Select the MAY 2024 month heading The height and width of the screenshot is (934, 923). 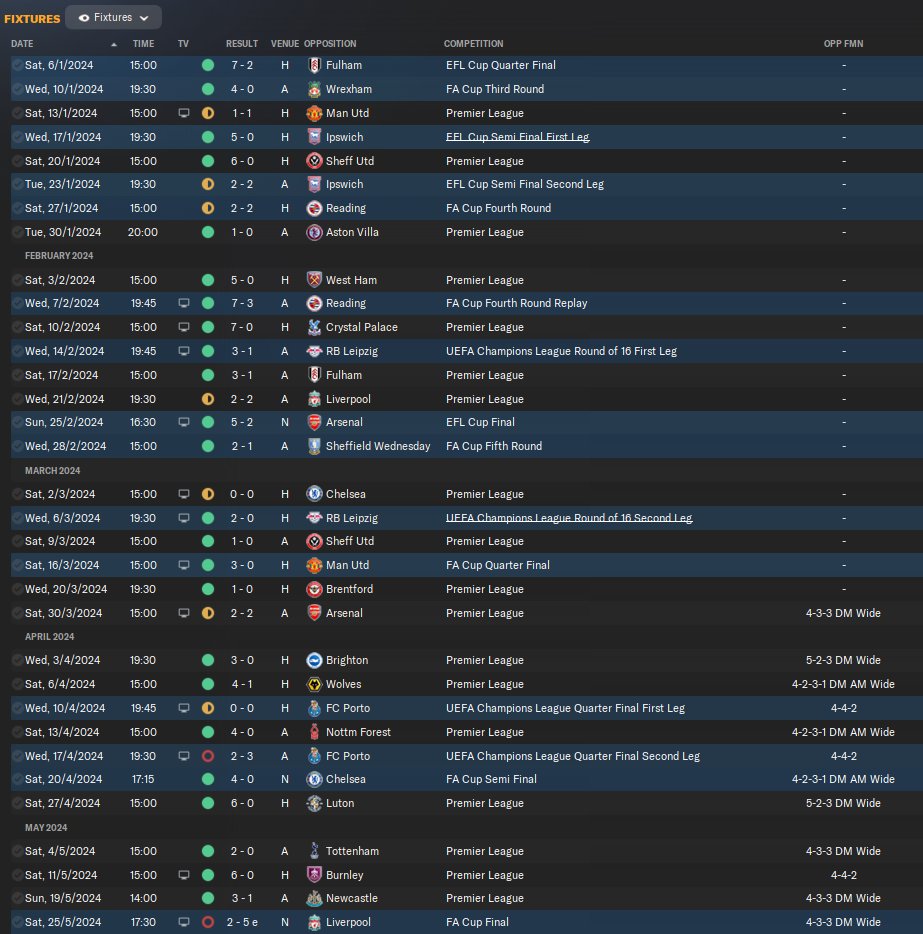click(46, 827)
